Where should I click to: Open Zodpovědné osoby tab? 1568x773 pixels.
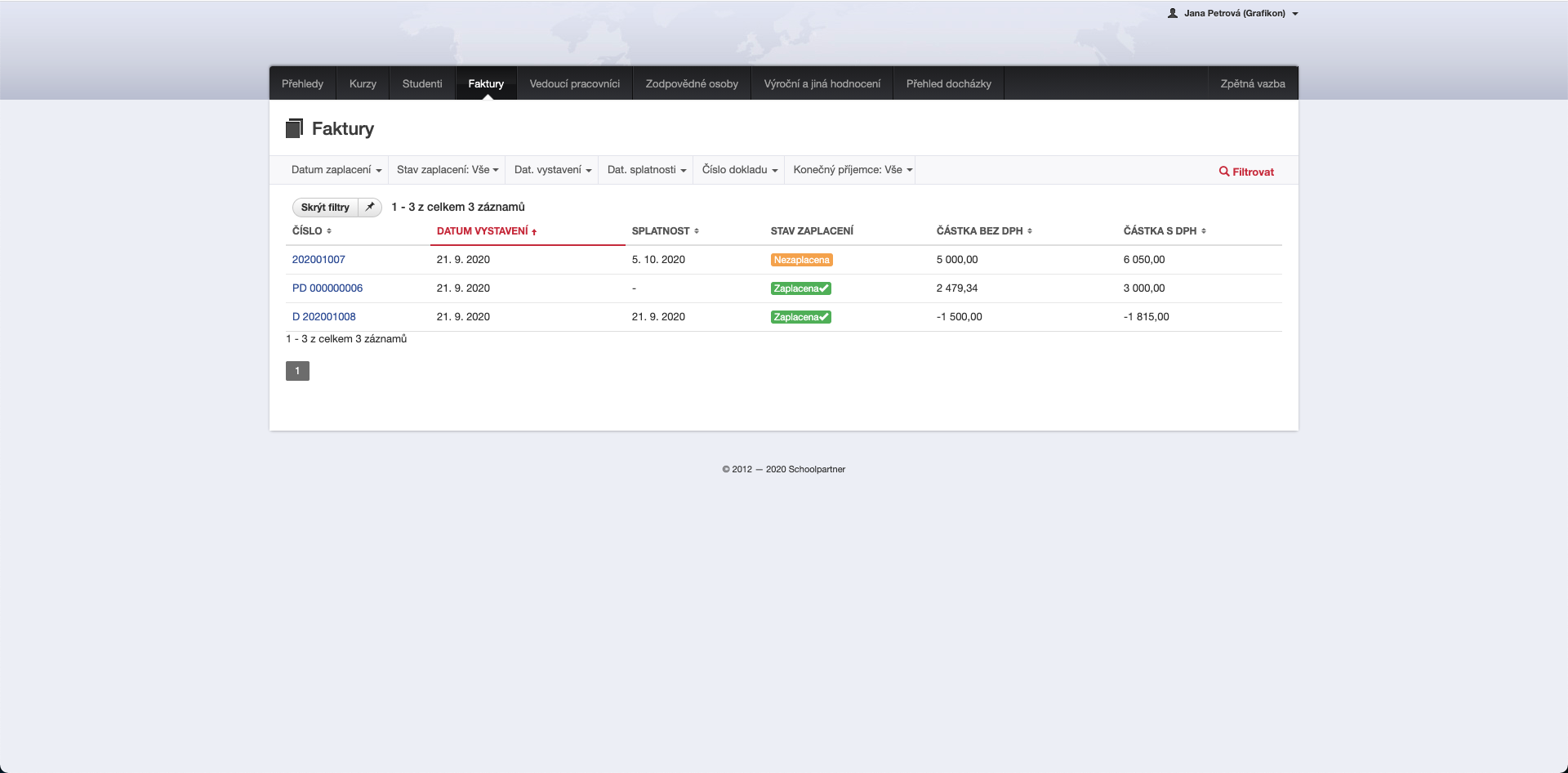(x=692, y=83)
